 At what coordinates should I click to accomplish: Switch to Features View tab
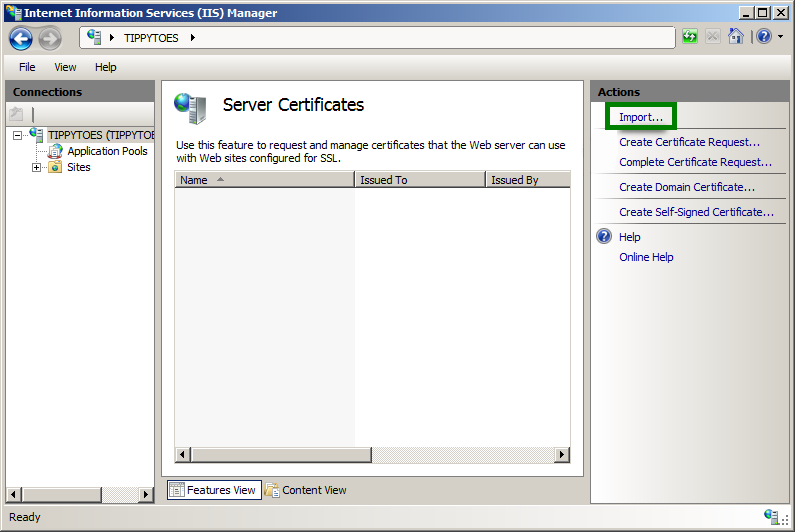214,490
